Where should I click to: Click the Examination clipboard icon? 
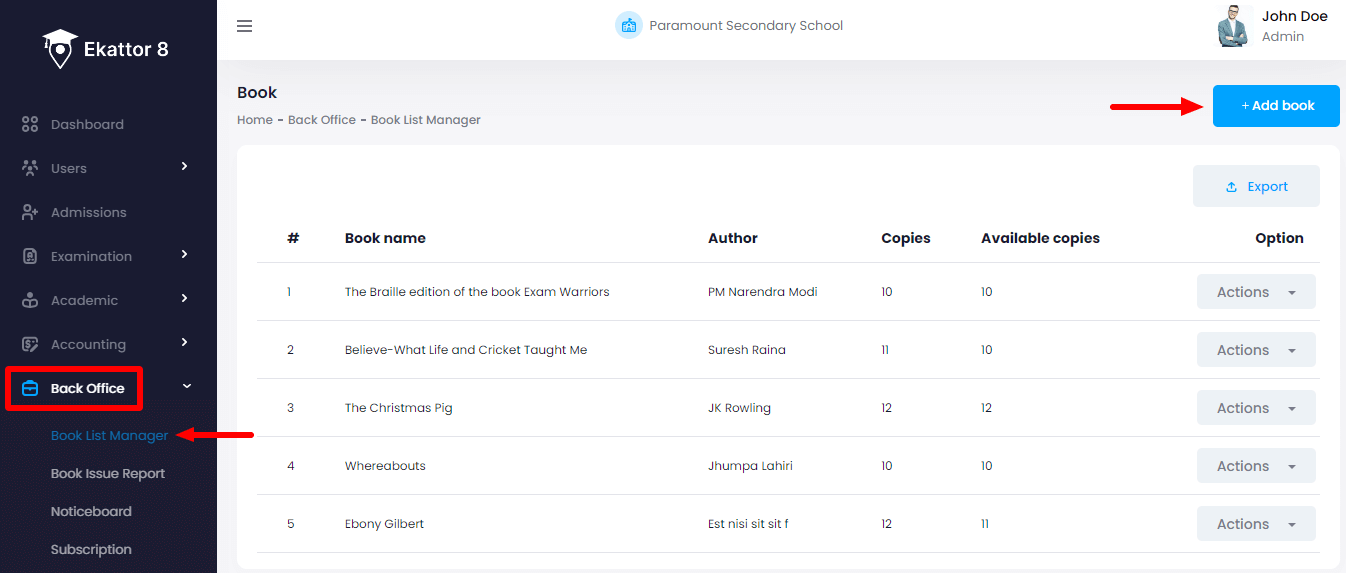(x=30, y=256)
